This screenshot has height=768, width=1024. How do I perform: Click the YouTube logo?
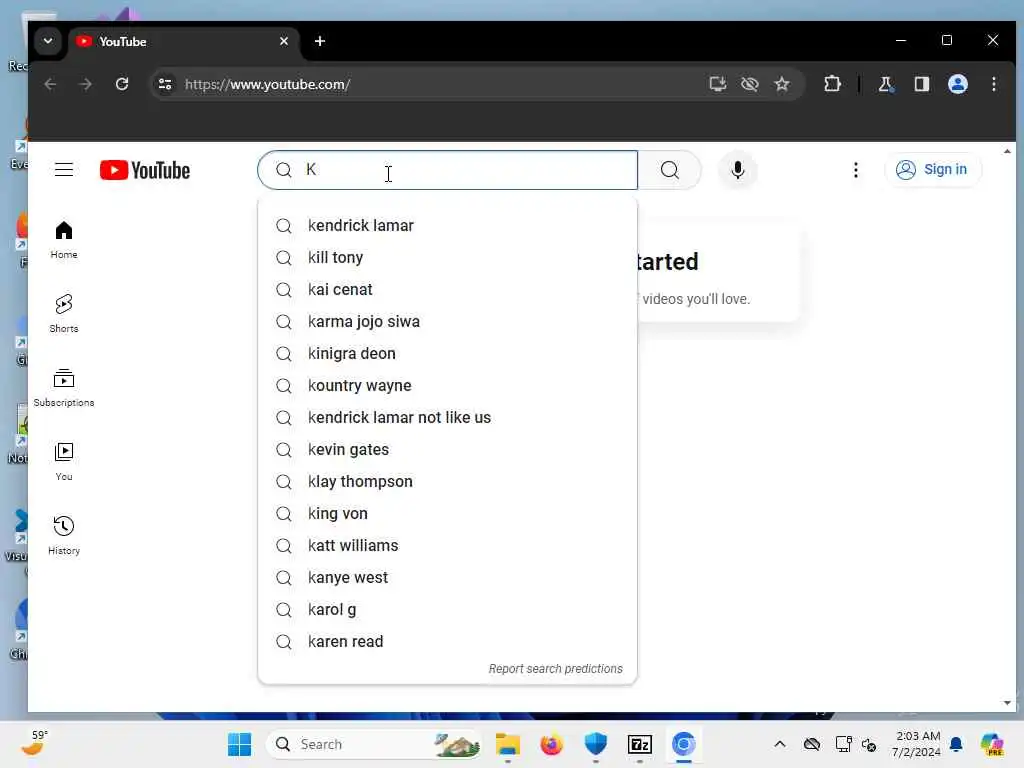145,170
